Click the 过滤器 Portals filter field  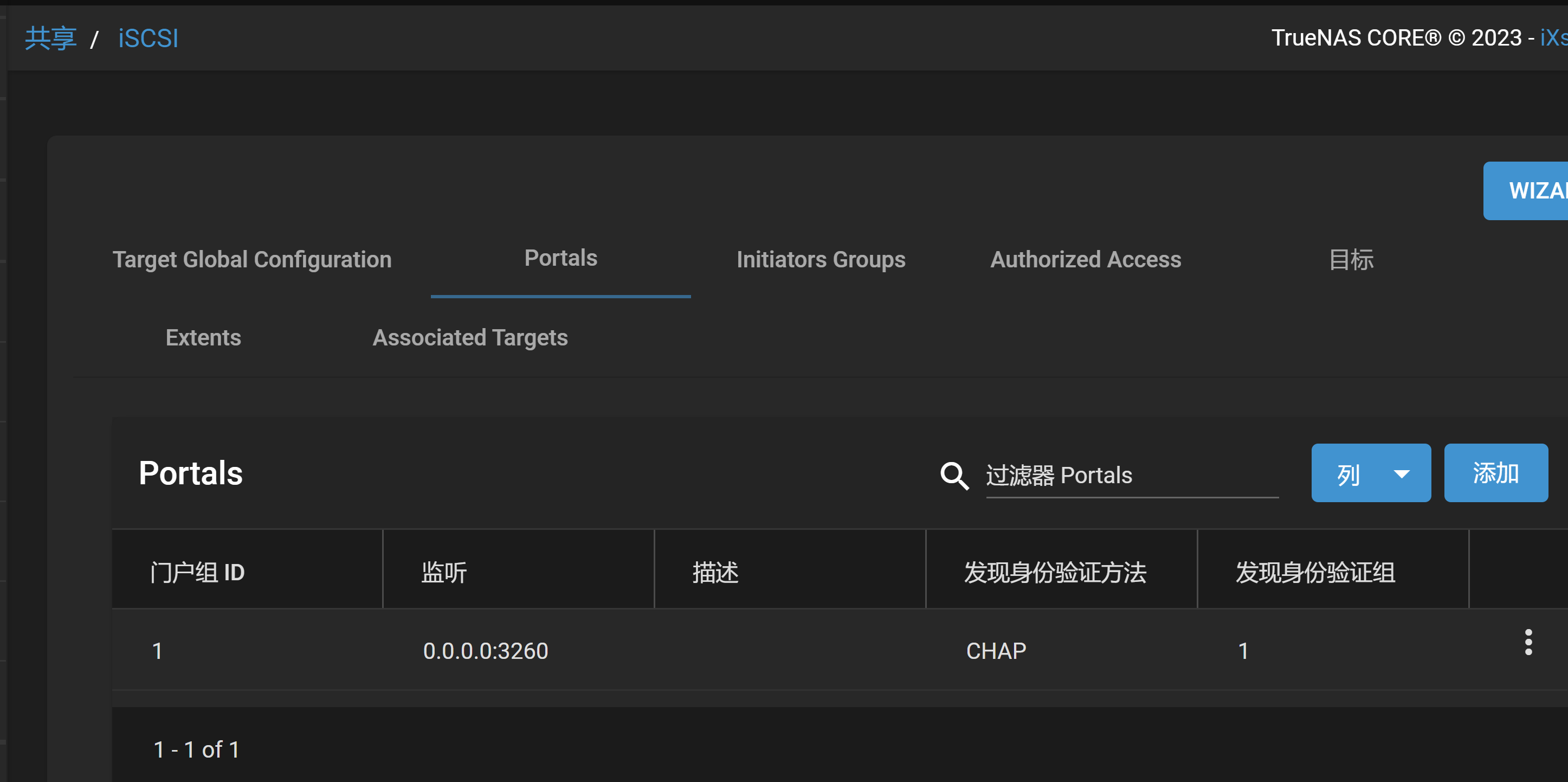pos(1132,476)
